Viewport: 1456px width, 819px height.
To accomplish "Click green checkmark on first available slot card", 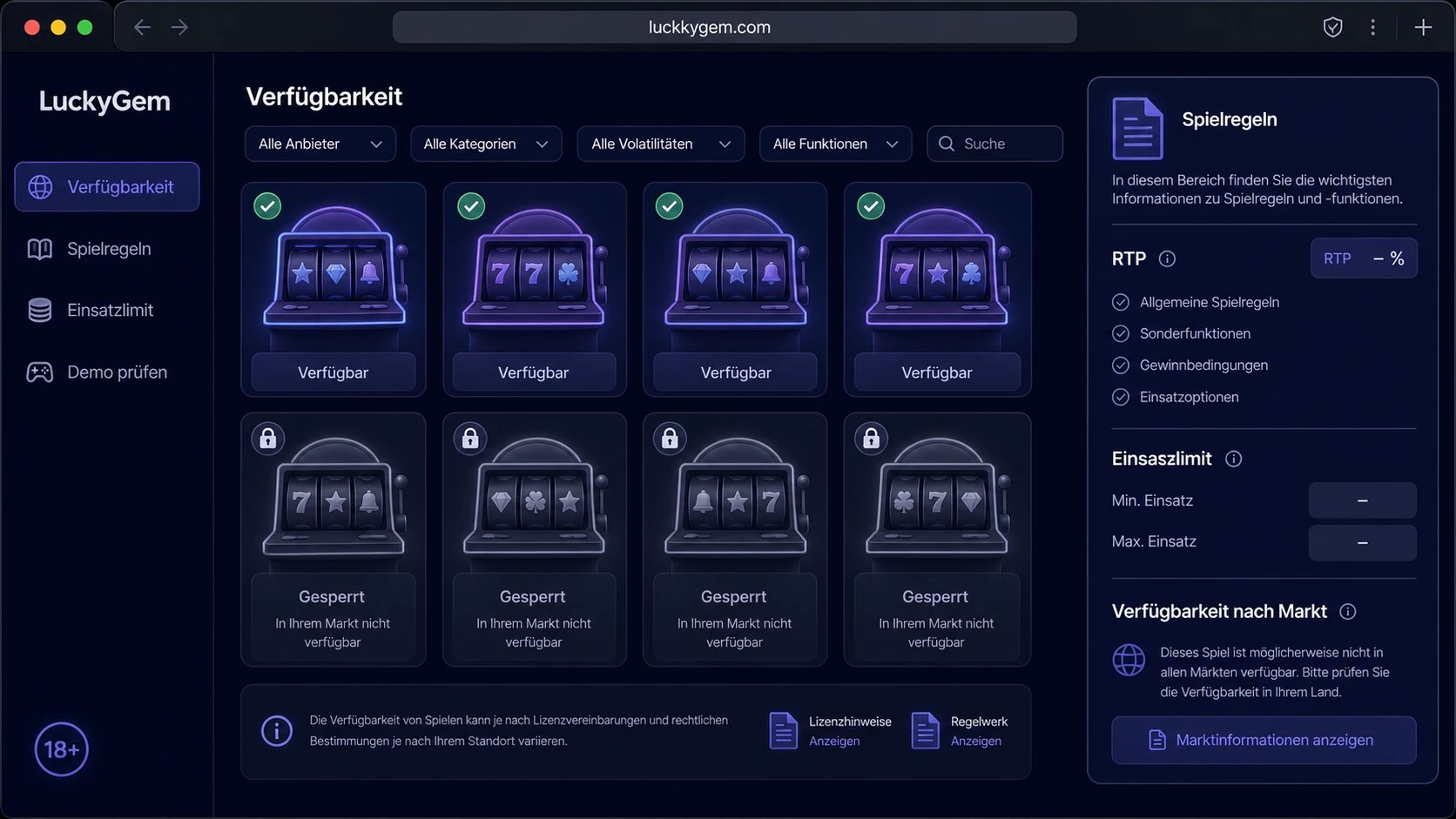I will point(267,206).
